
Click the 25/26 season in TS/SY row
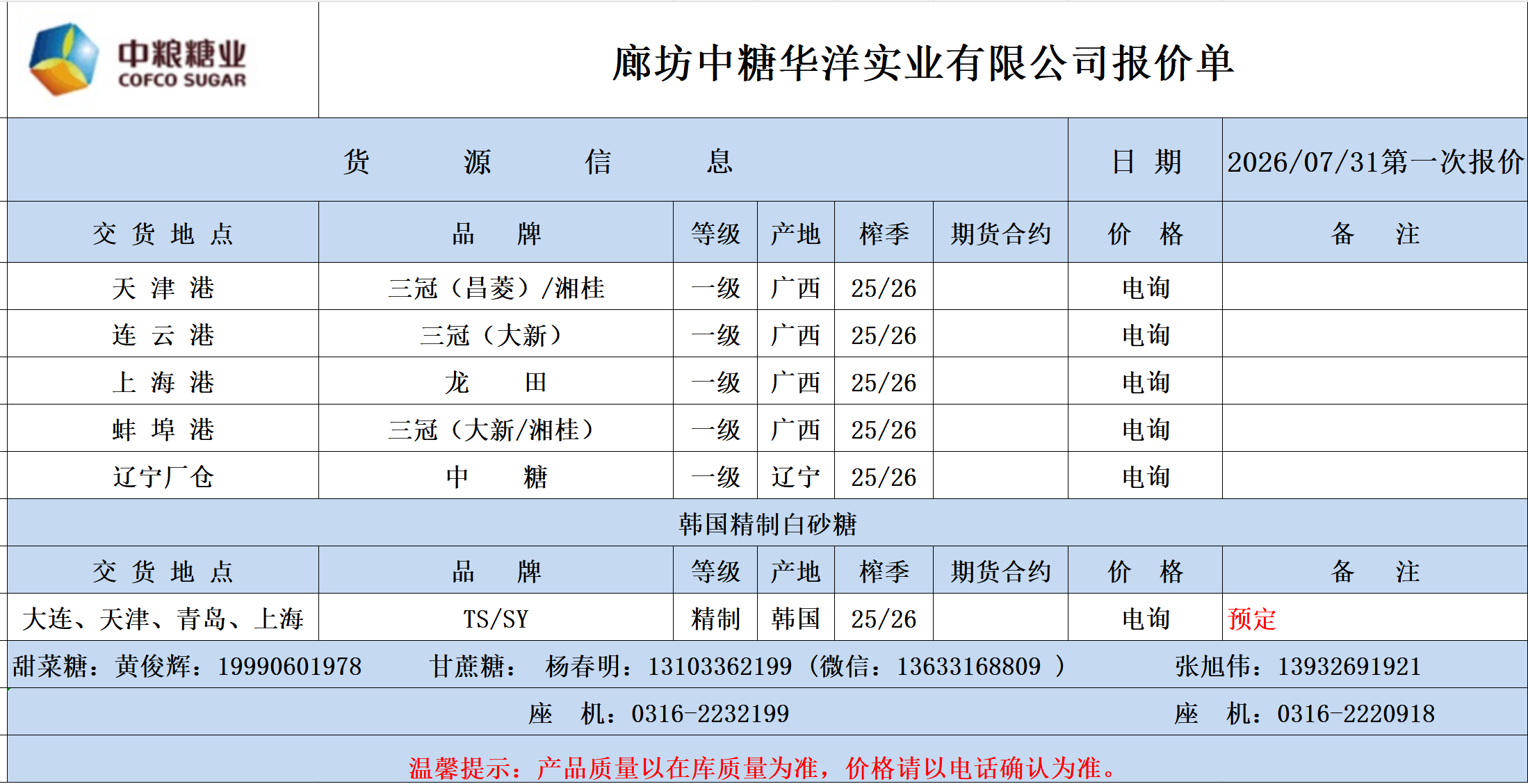click(884, 617)
